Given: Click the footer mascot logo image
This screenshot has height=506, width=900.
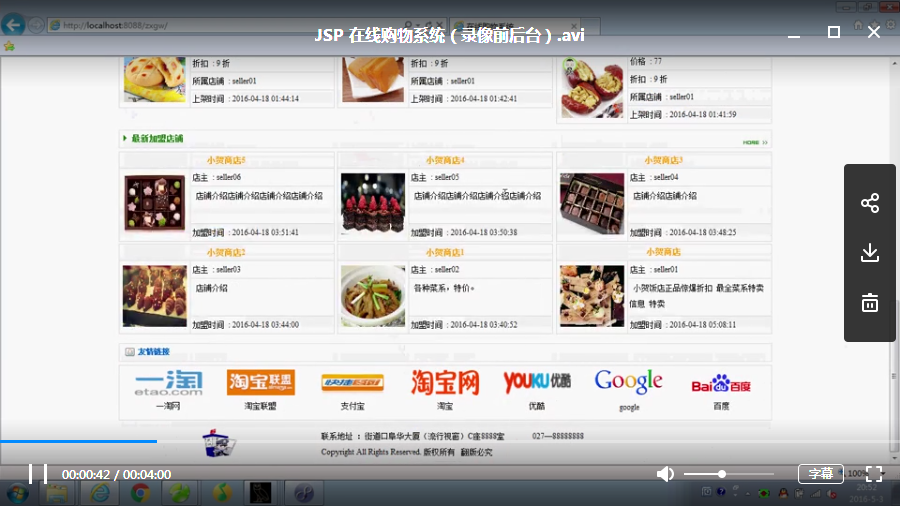Looking at the screenshot, I should point(219,443).
